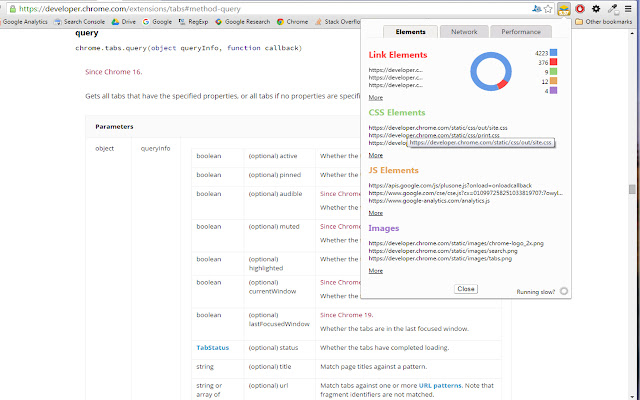Expand More under CSS Elements
Viewport: 640px width, 400px height.
375,155
